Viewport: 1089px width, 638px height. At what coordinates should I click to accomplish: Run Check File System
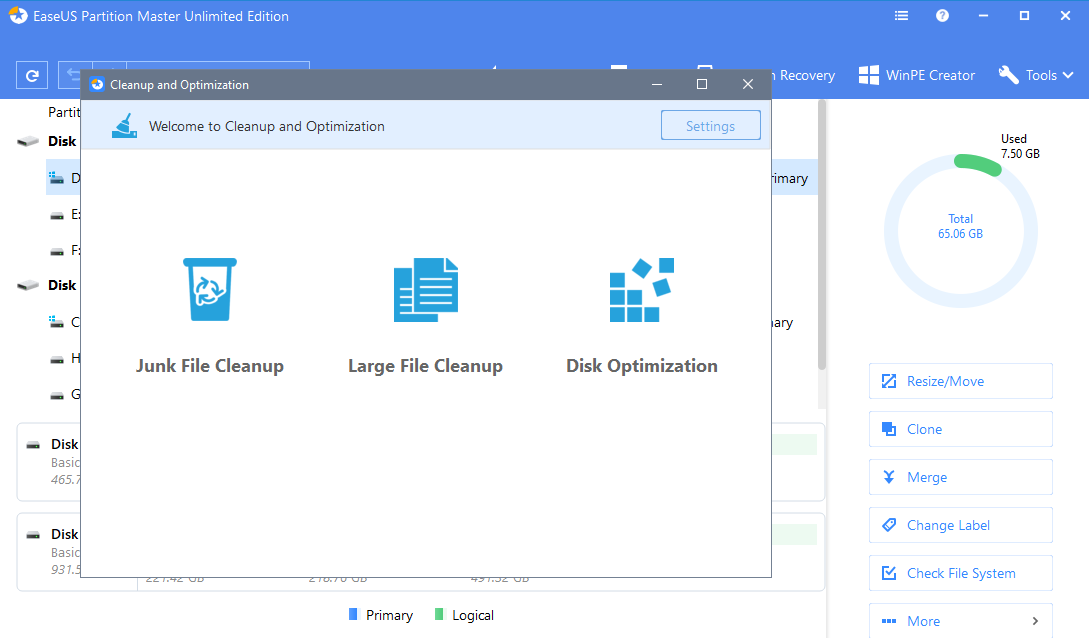coord(960,573)
